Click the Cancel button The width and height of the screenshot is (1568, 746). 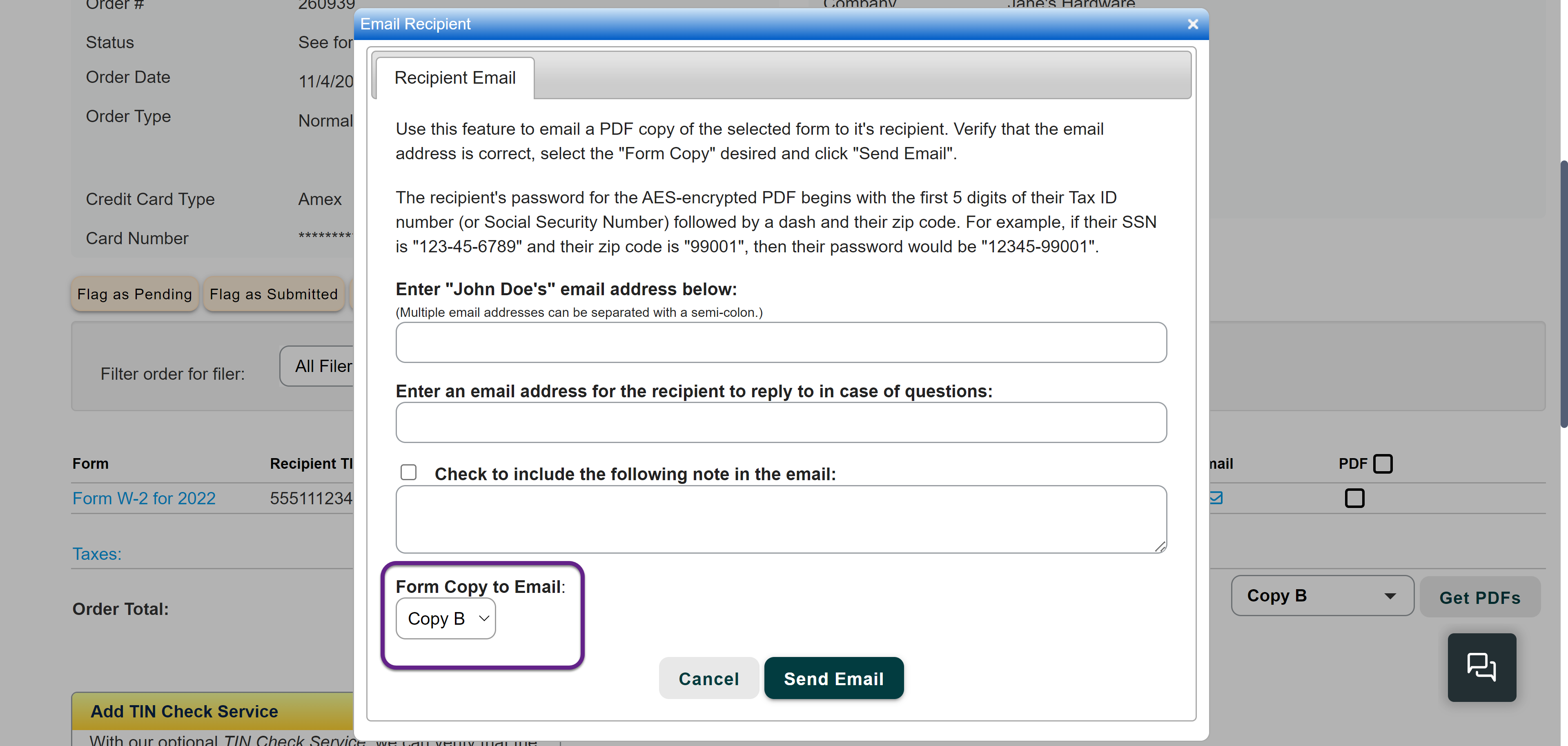coord(708,679)
